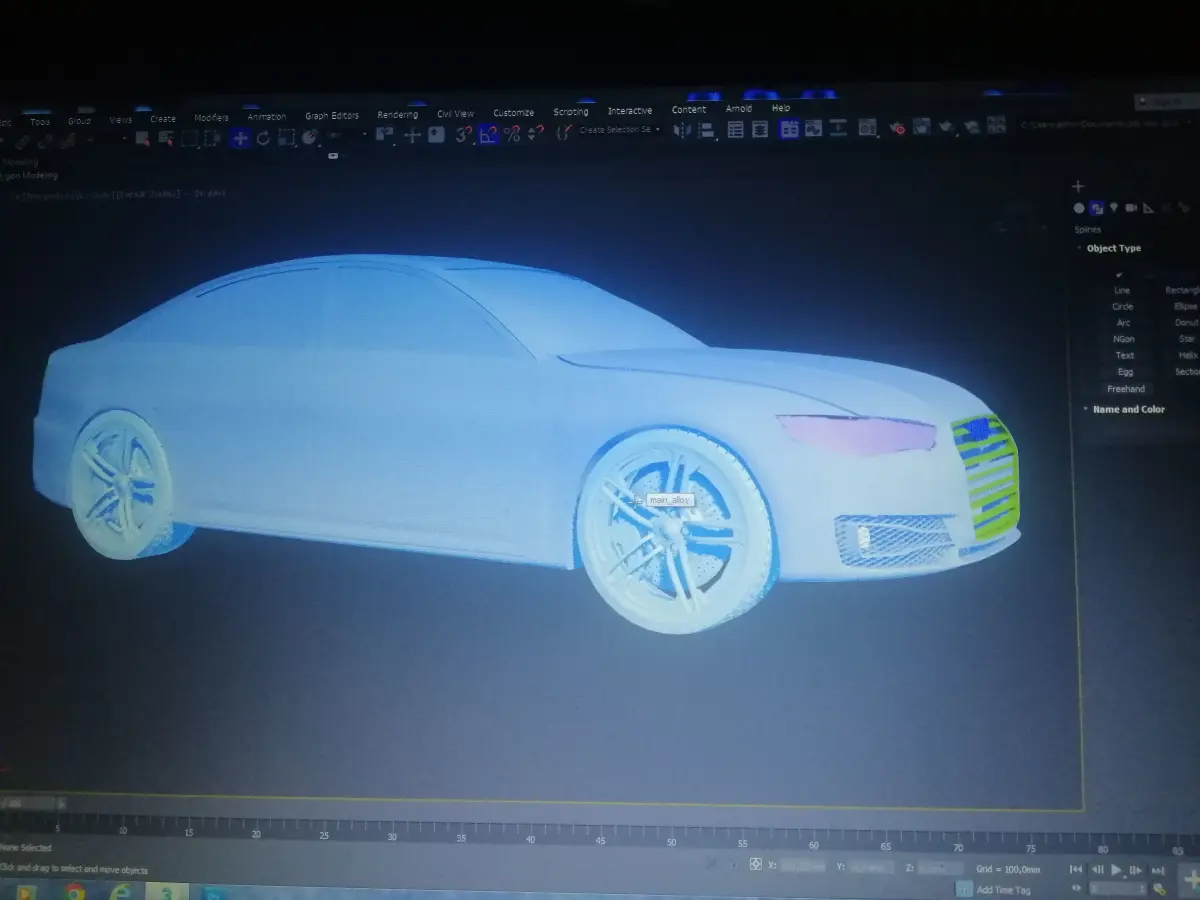This screenshot has width=1200, height=900.
Task: Open the Views menu
Action: pyautogui.click(x=121, y=119)
